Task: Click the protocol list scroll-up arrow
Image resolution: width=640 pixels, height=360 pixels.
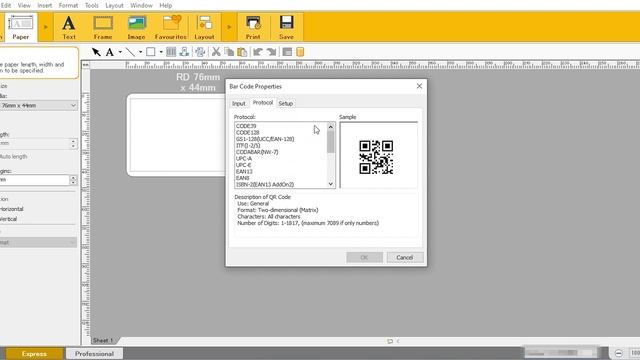Action: point(331,127)
